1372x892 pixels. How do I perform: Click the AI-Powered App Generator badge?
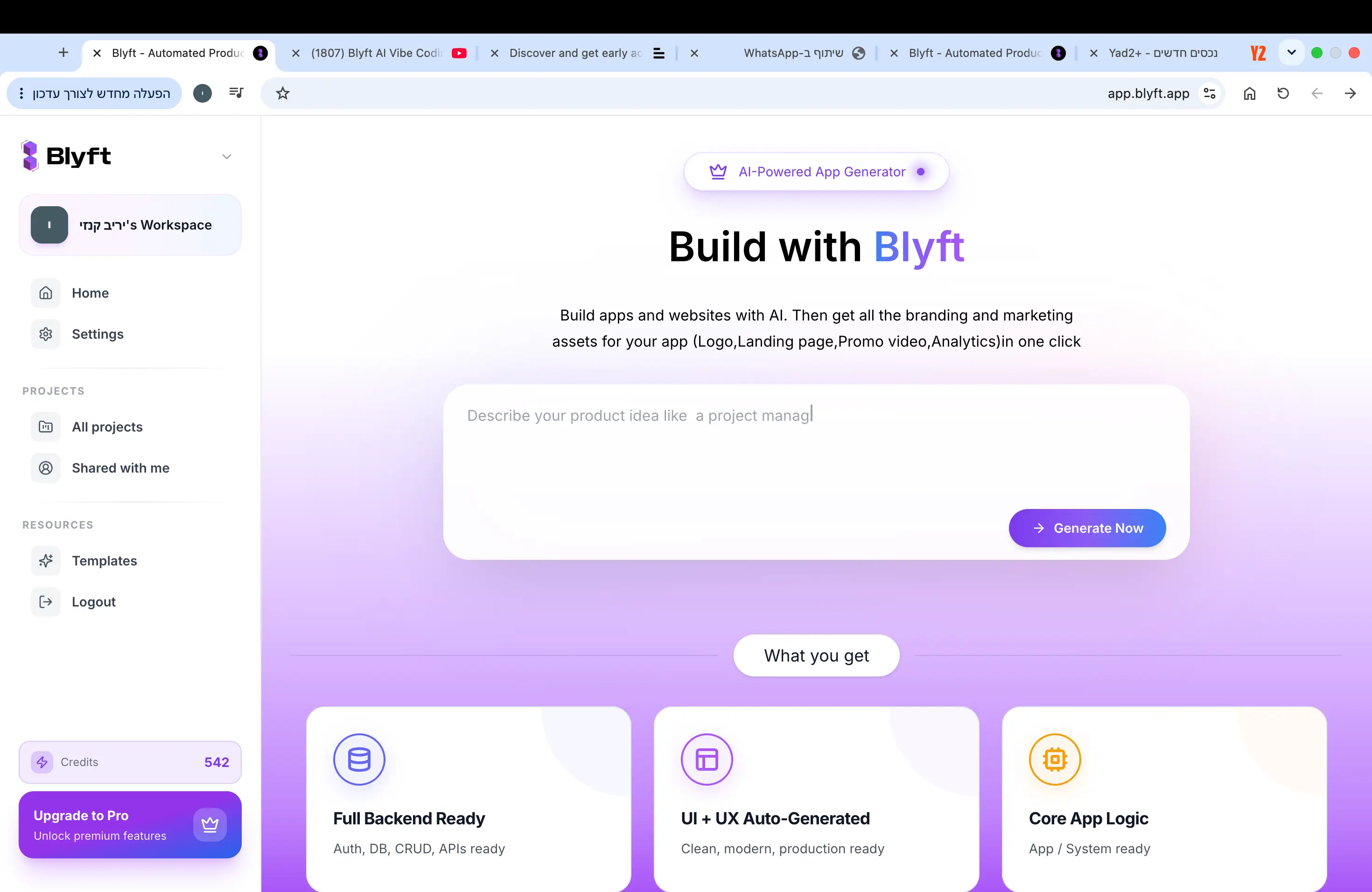816,172
